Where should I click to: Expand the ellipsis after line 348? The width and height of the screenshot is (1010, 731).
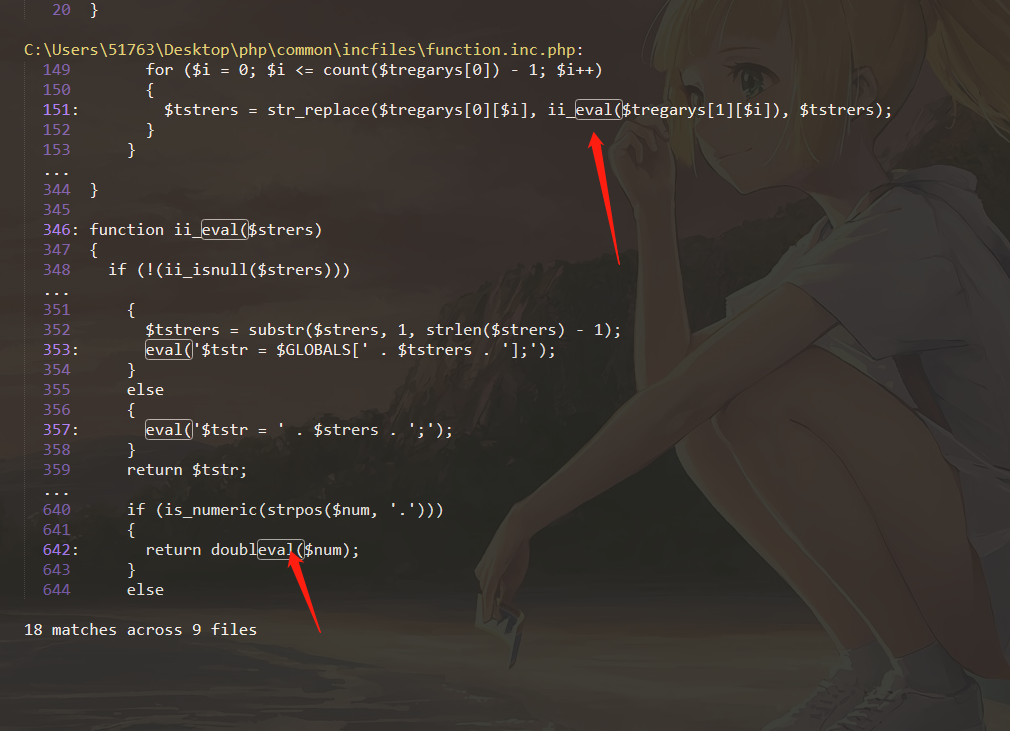click(x=56, y=292)
